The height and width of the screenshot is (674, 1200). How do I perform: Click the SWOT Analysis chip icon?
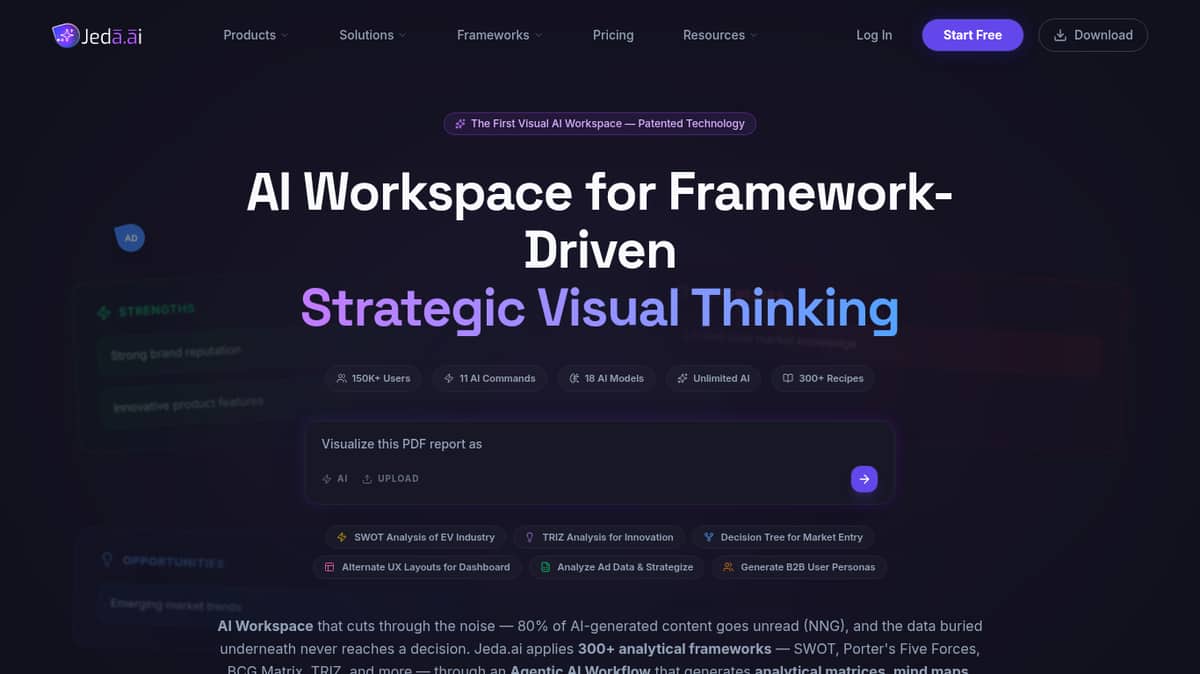coord(343,537)
